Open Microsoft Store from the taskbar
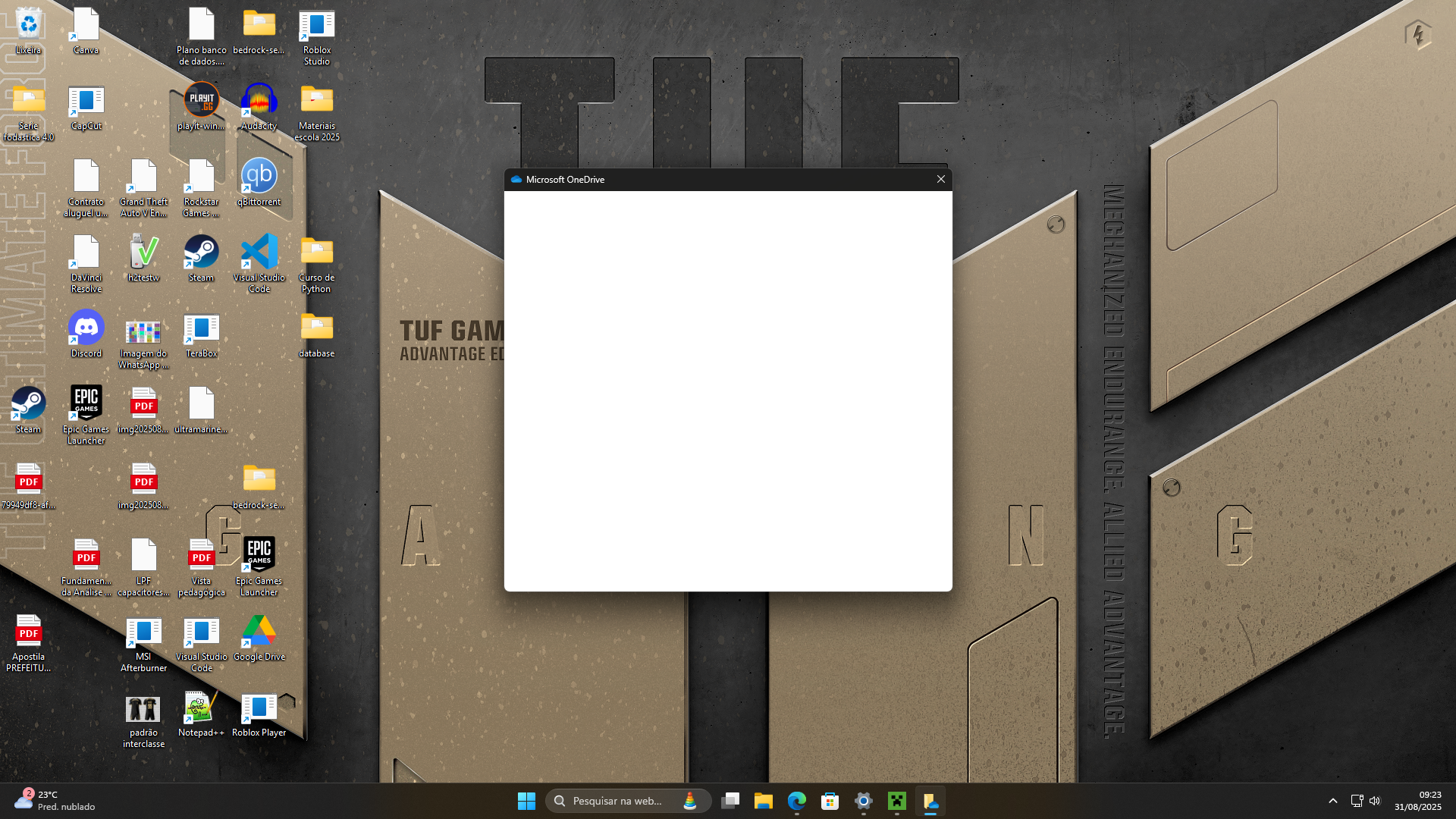Image resolution: width=1456 pixels, height=819 pixels. point(830,801)
